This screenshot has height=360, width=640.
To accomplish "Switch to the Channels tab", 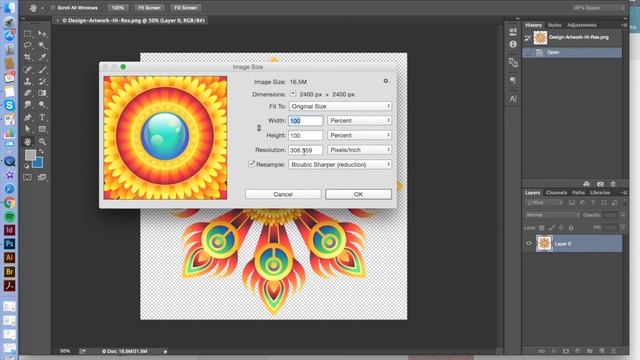I will pos(556,193).
